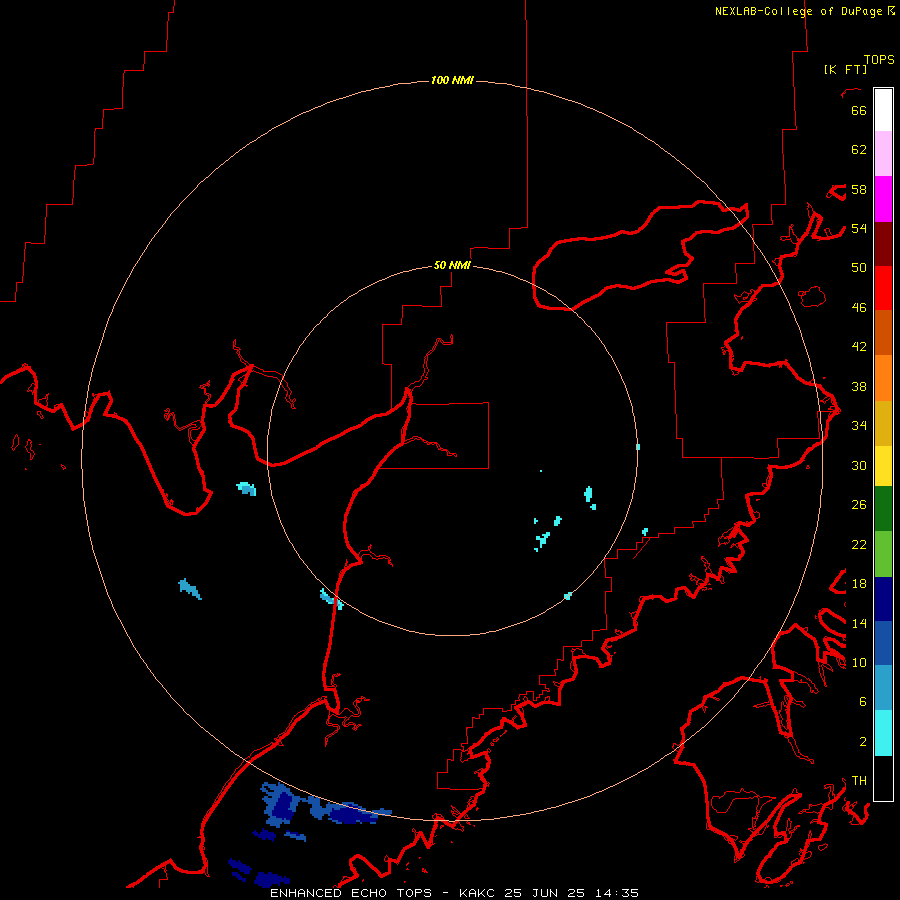Click the light green legend swatch

coord(883,554)
